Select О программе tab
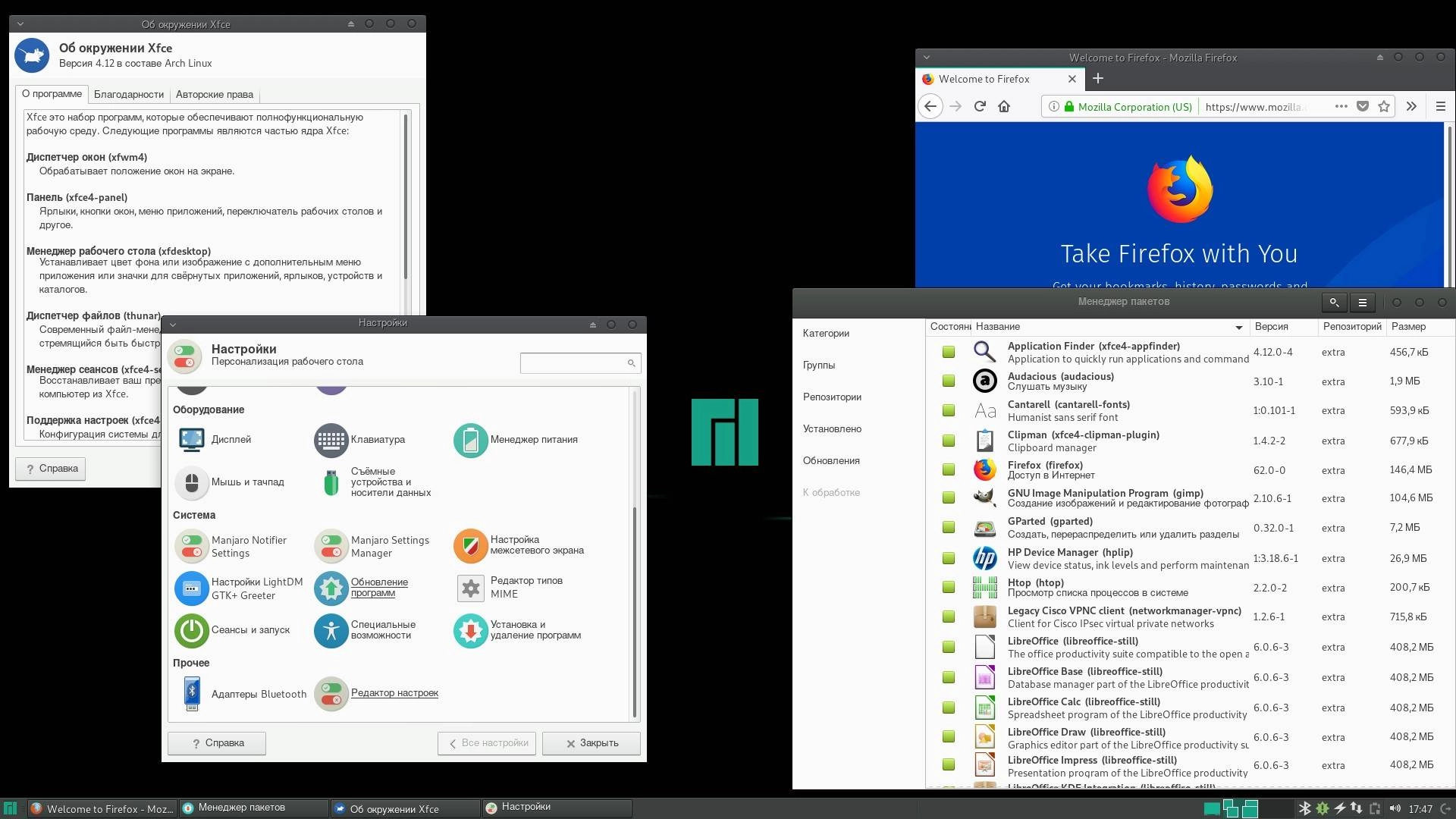Viewport: 1456px width, 819px height. 52,94
